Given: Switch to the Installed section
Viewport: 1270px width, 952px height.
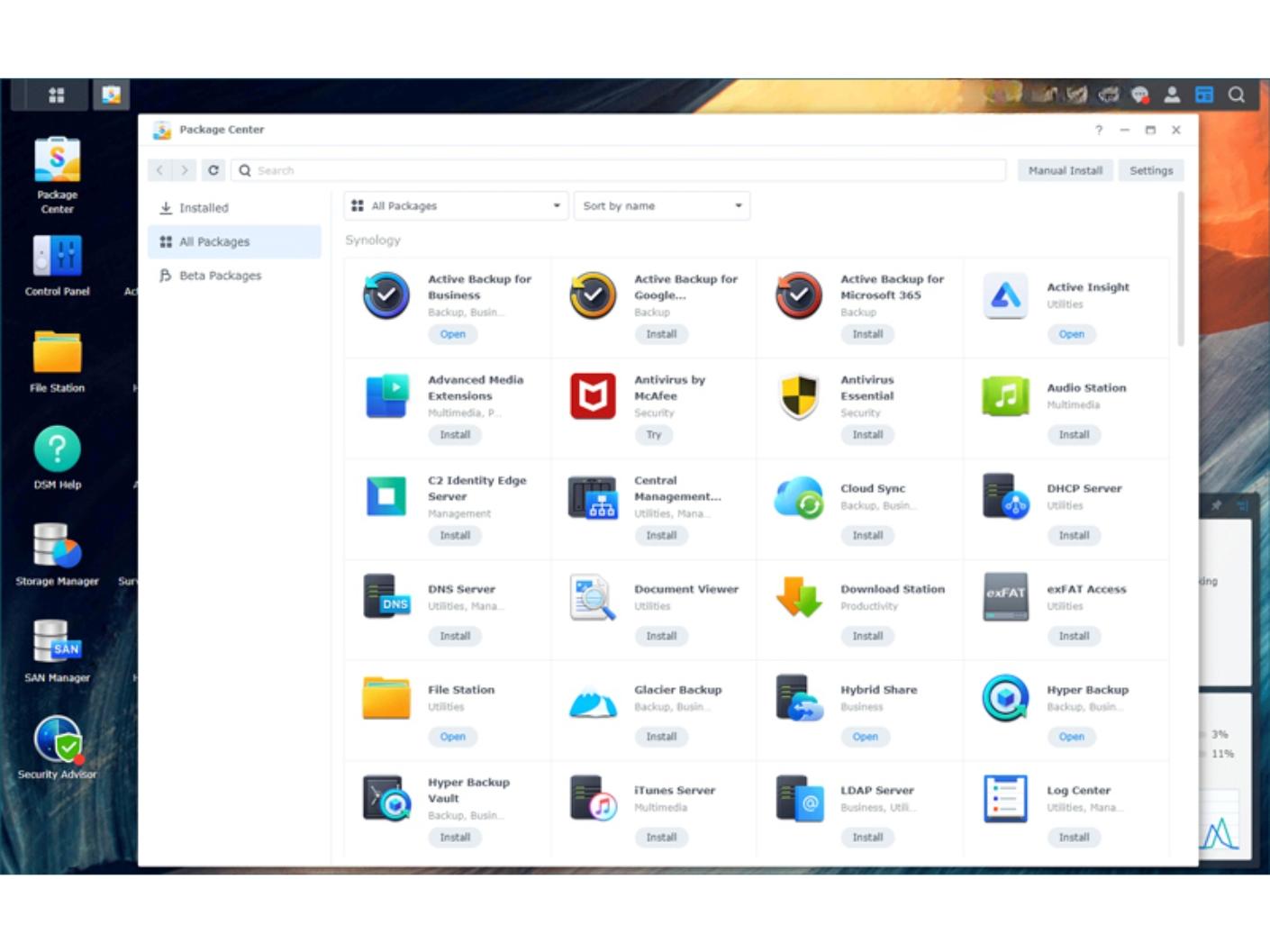Looking at the screenshot, I should pos(234,208).
